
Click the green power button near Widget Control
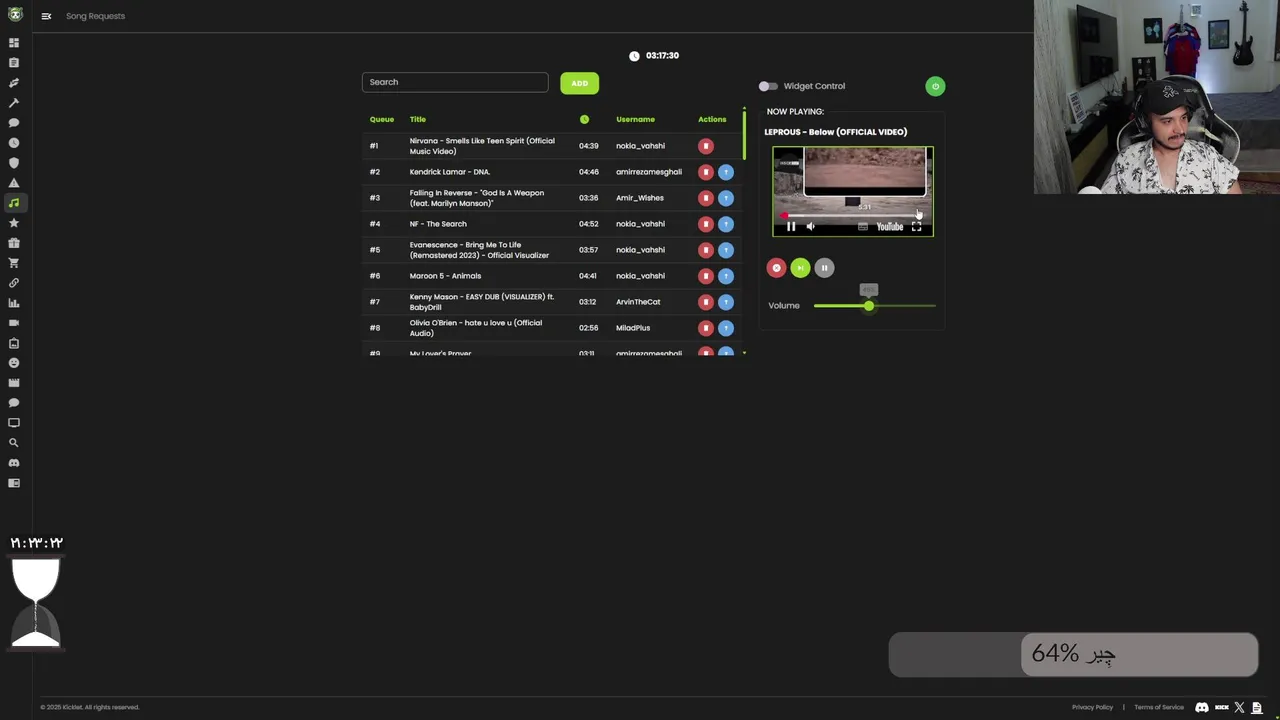tap(935, 86)
